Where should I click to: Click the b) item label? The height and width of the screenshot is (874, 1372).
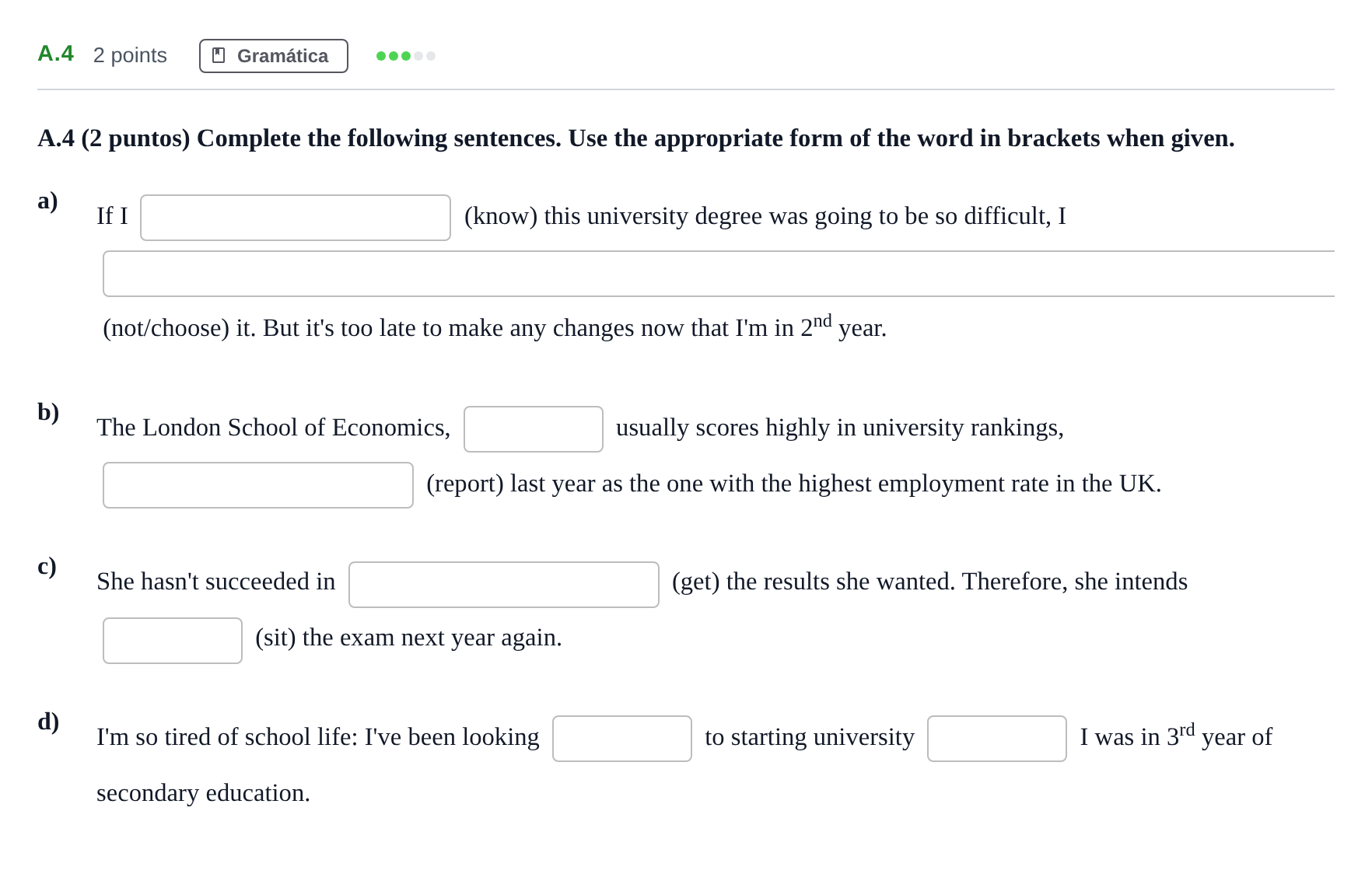(48, 412)
